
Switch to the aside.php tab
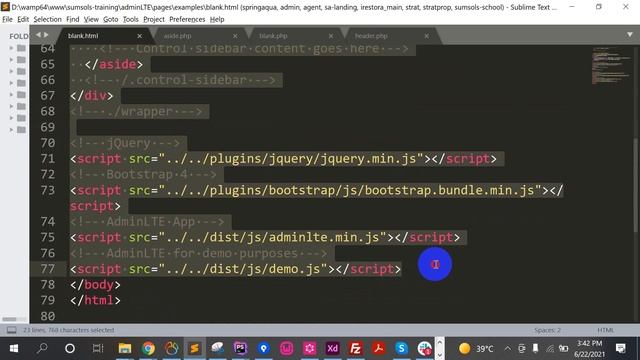point(178,36)
